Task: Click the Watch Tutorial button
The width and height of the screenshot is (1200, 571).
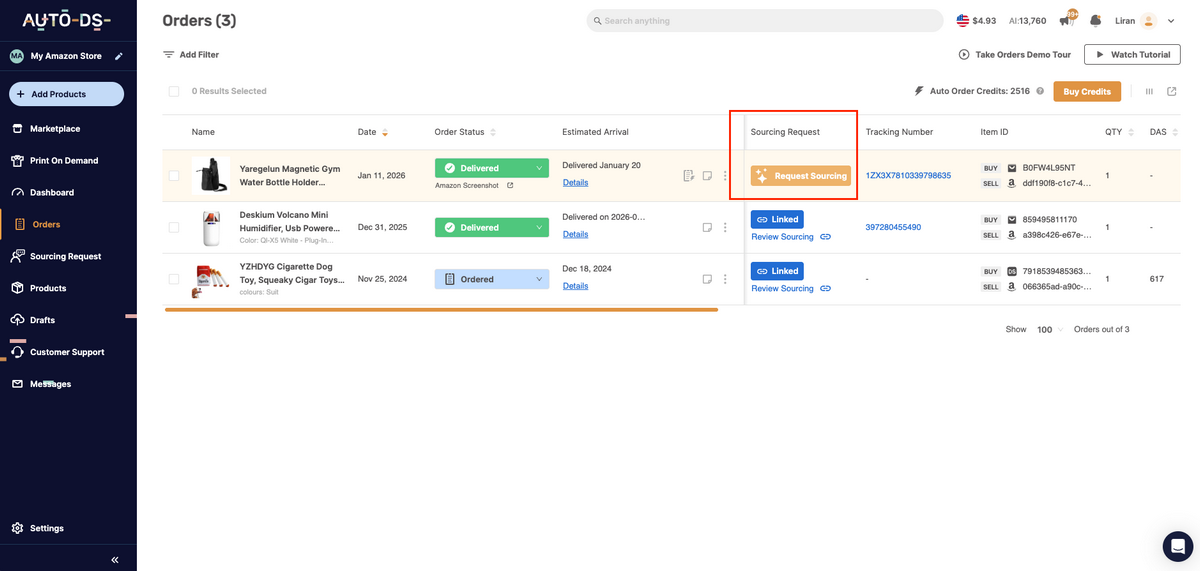Action: [1132, 55]
